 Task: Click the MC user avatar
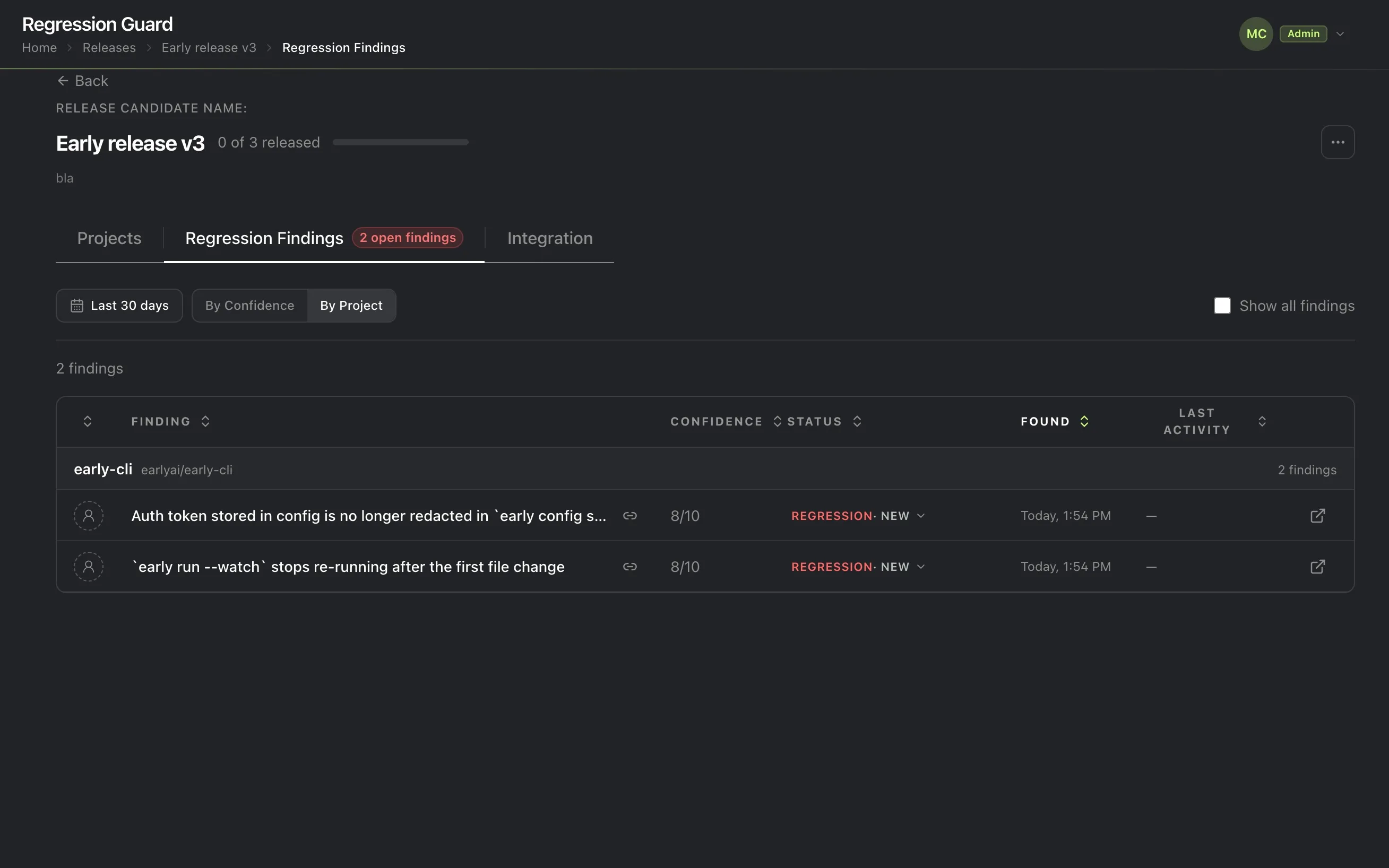click(1256, 34)
